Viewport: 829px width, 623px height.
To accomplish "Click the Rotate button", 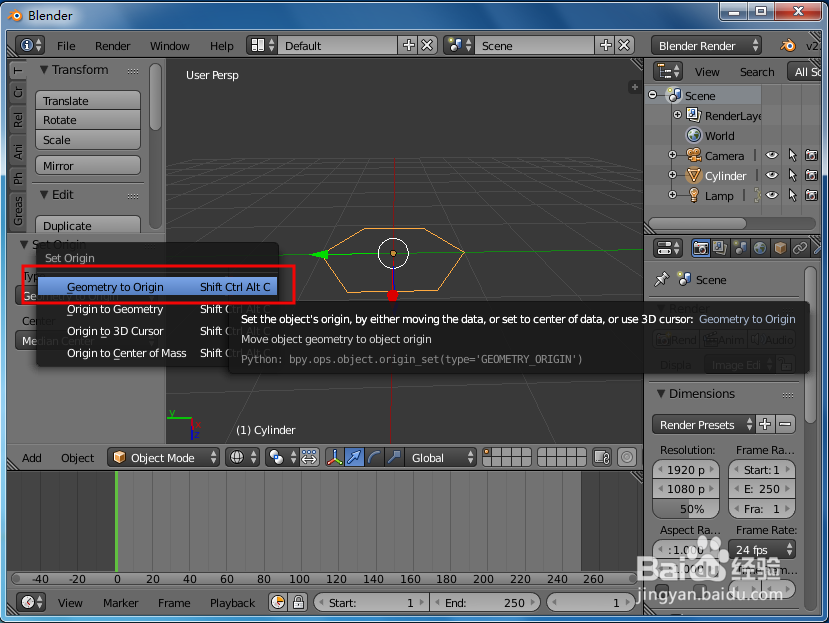I will click(88, 120).
